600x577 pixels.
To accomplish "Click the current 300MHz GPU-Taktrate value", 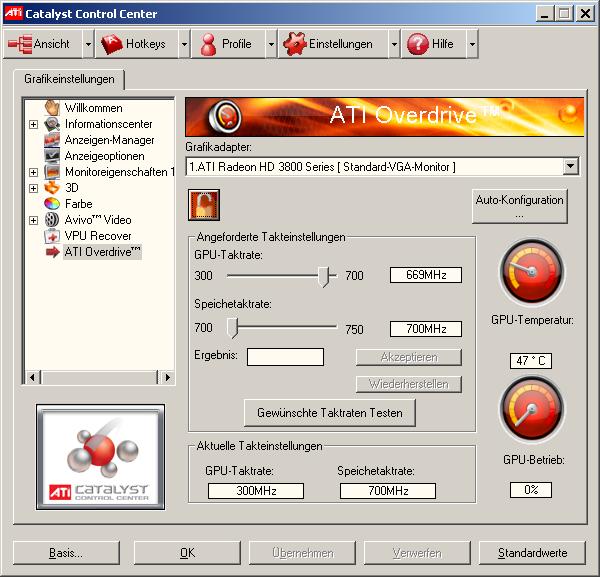I will click(x=256, y=491).
